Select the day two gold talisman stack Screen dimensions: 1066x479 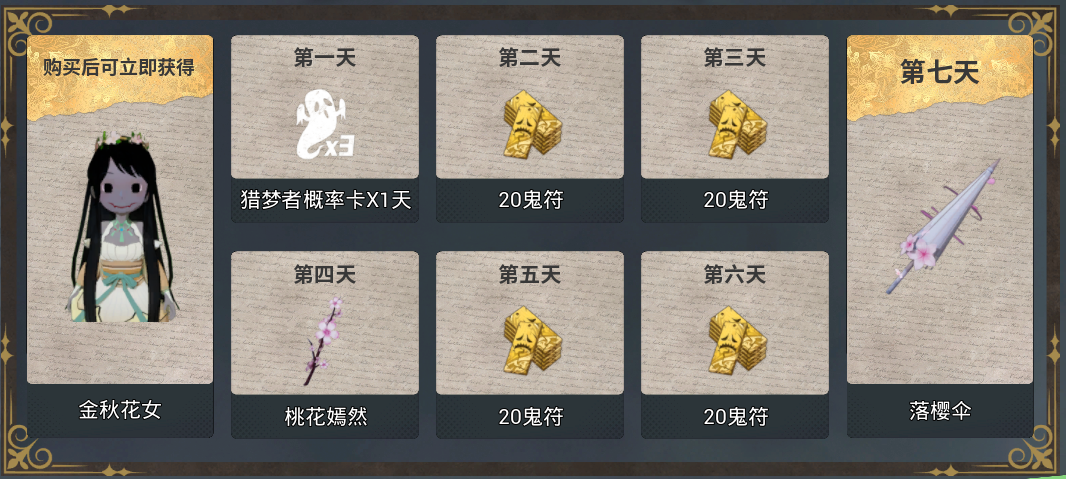click(532, 124)
